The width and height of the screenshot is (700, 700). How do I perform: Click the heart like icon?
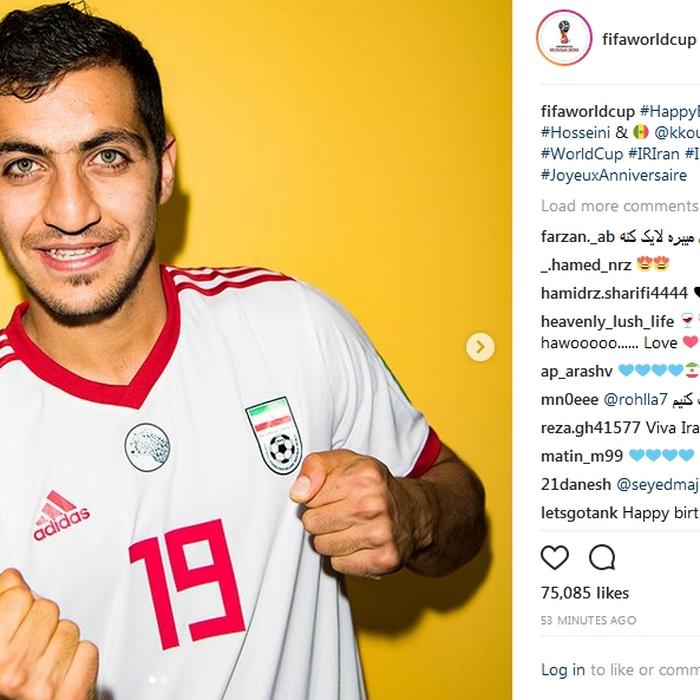554,557
